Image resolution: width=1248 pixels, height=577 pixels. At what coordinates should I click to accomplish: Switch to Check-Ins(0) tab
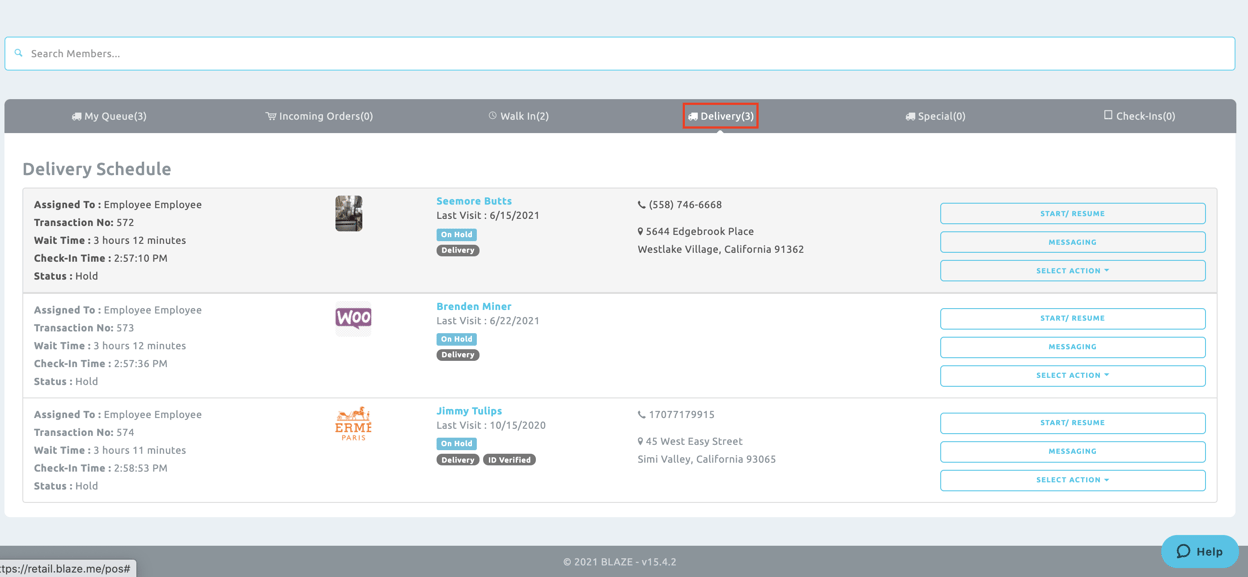click(1139, 116)
